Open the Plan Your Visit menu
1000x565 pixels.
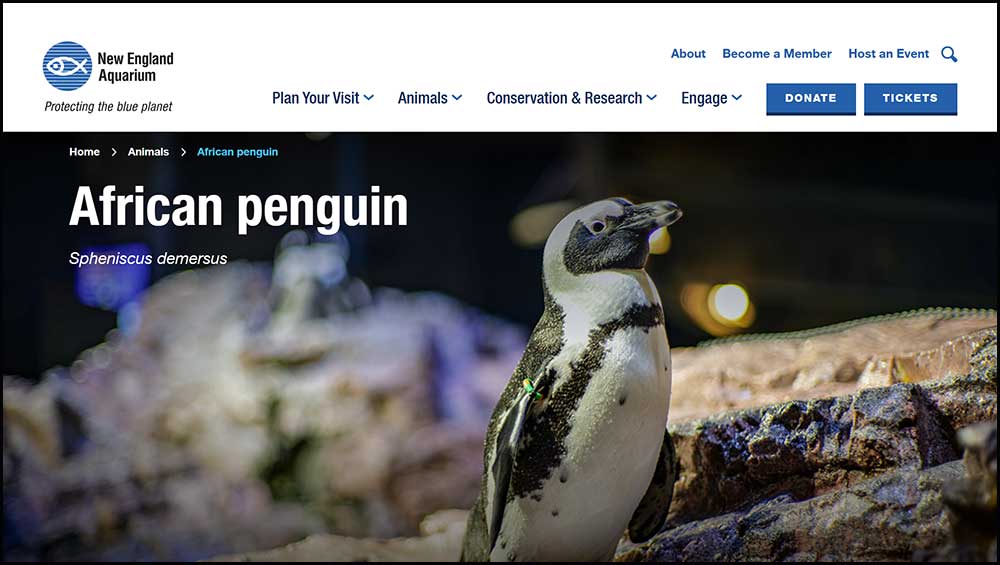pos(316,98)
